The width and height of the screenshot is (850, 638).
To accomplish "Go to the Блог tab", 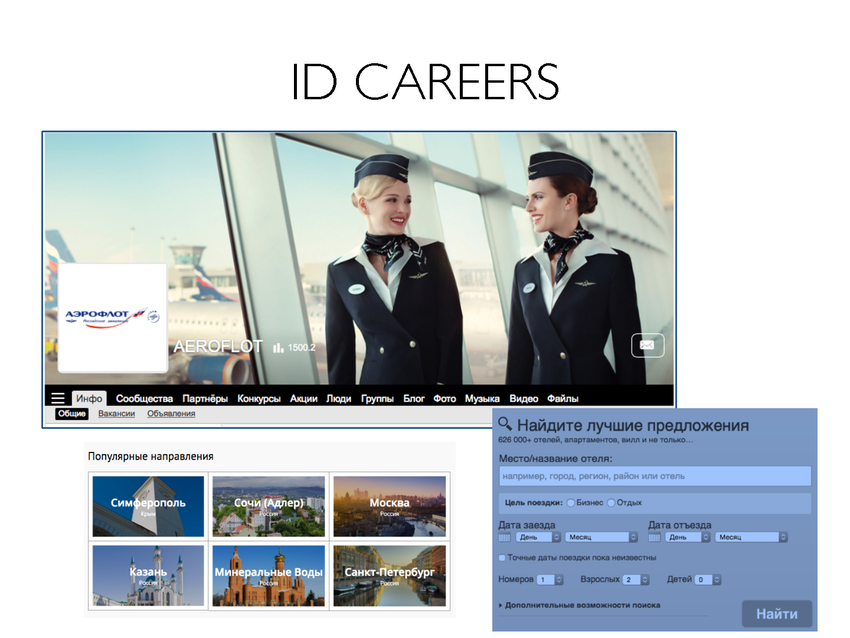I will (x=414, y=398).
